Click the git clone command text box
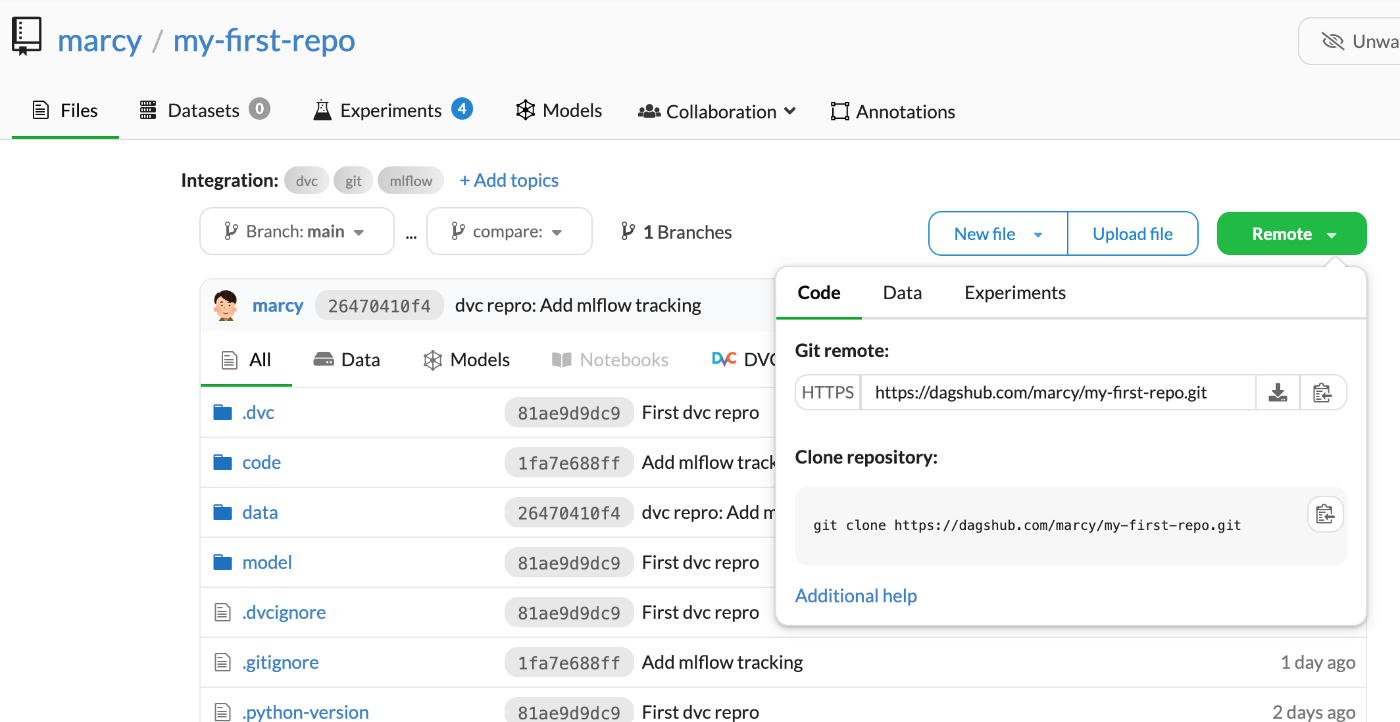Screen dimensions: 1400x722 point(1071,525)
